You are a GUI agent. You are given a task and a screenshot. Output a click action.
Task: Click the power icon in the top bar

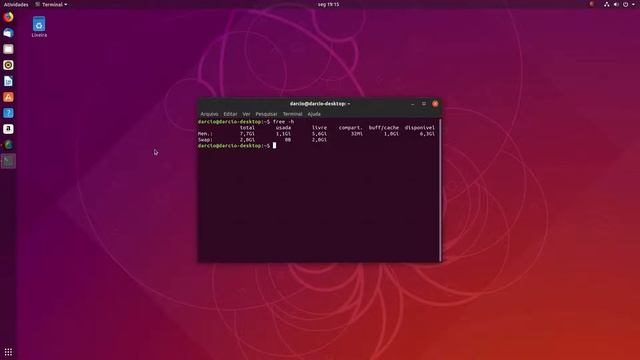pyautogui.click(x=625, y=4)
